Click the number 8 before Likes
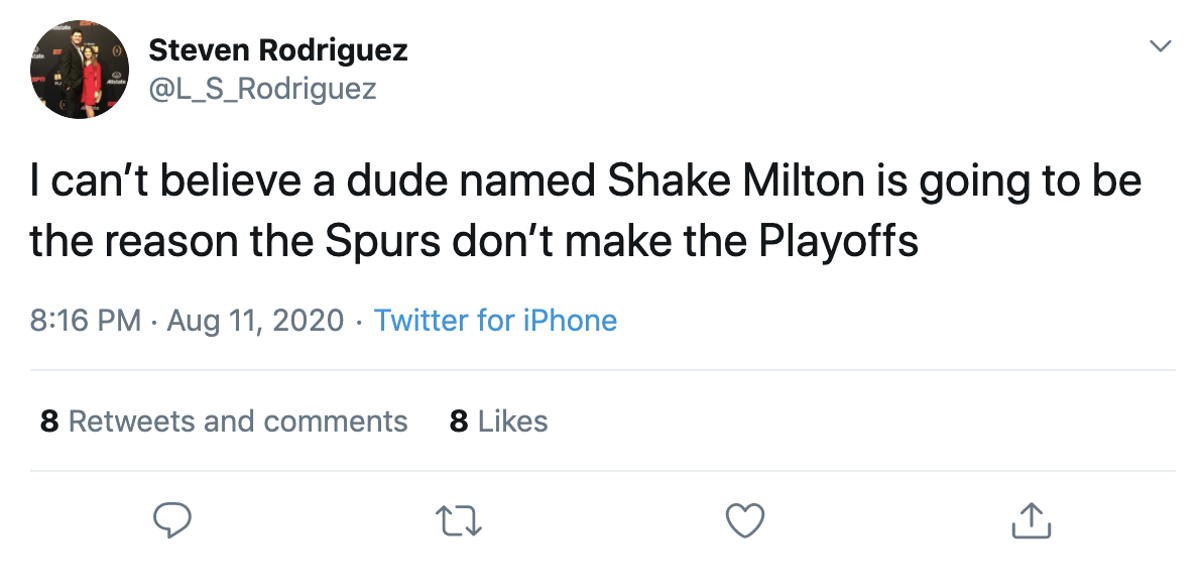This screenshot has width=1200, height=561. point(459,421)
